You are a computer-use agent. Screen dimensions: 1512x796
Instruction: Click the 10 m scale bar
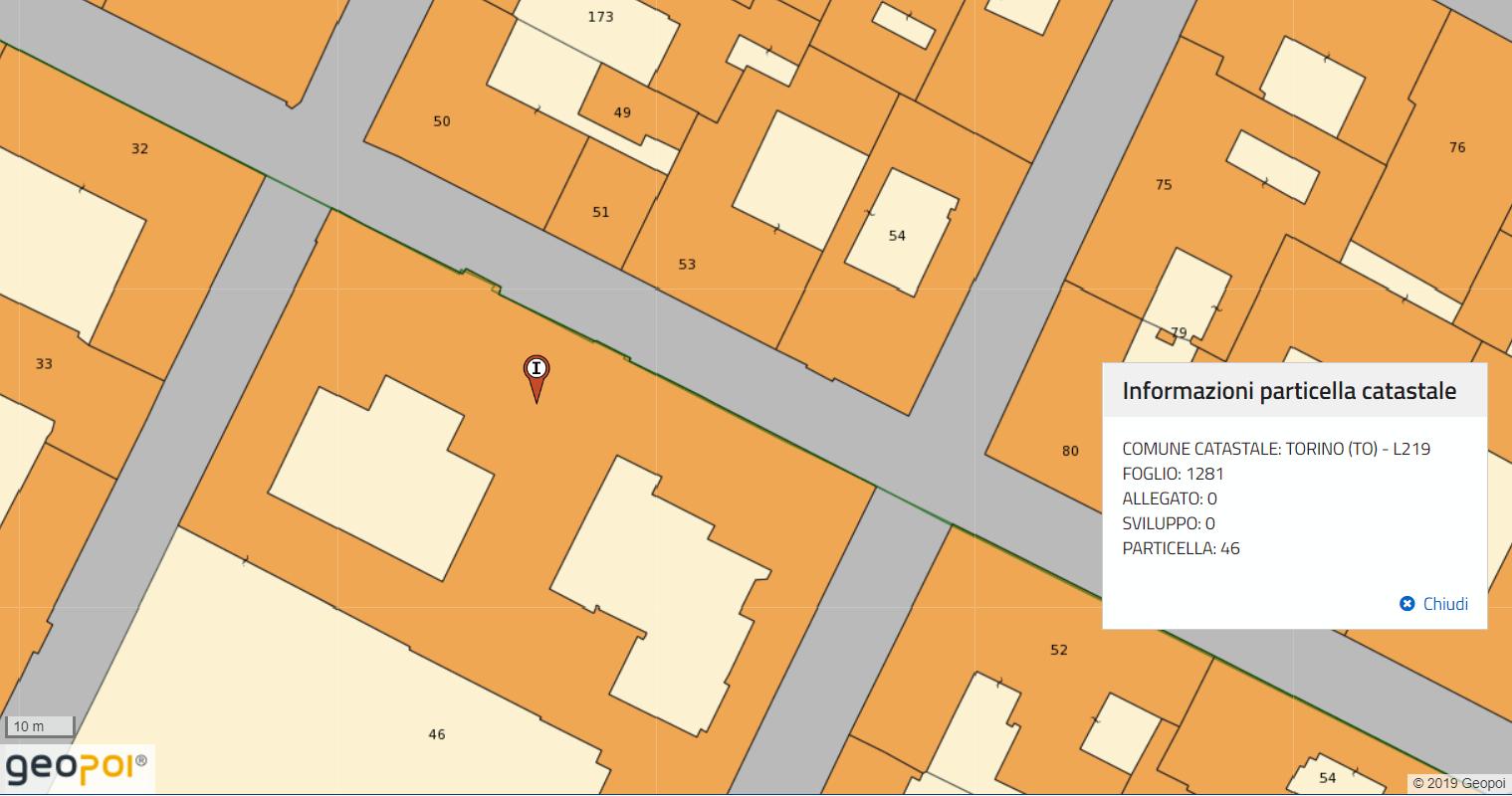pos(39,726)
